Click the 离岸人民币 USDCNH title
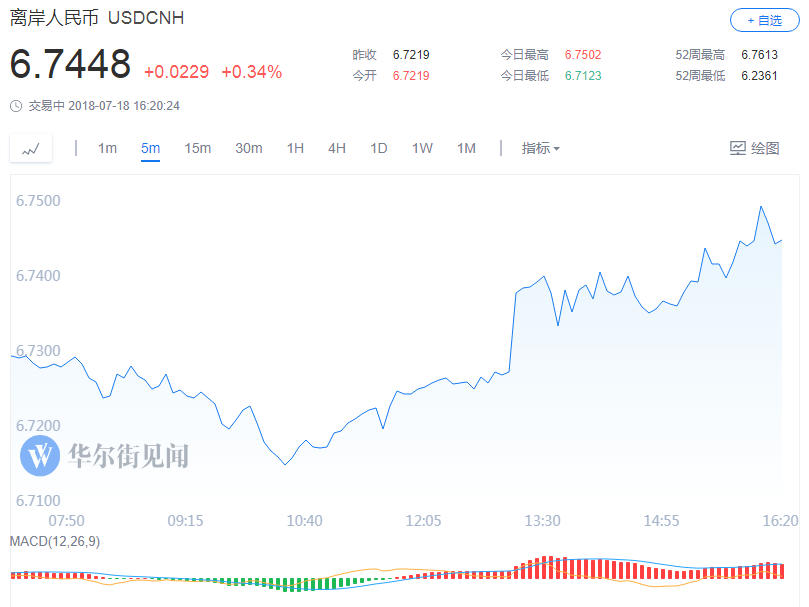The image size is (809, 607). coord(97,19)
